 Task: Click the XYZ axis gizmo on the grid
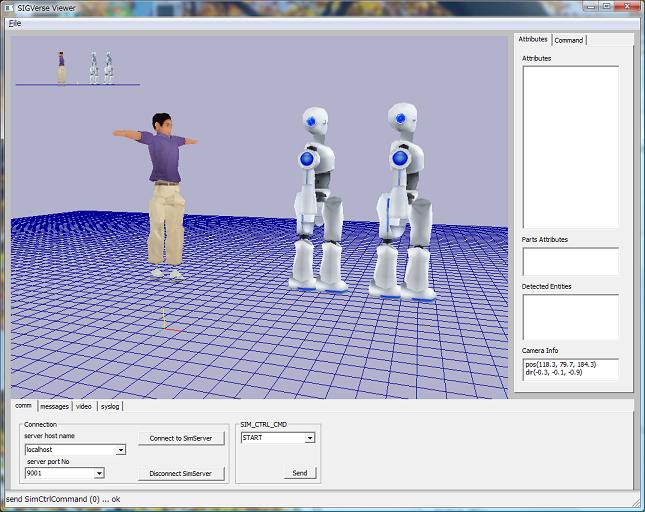167,324
